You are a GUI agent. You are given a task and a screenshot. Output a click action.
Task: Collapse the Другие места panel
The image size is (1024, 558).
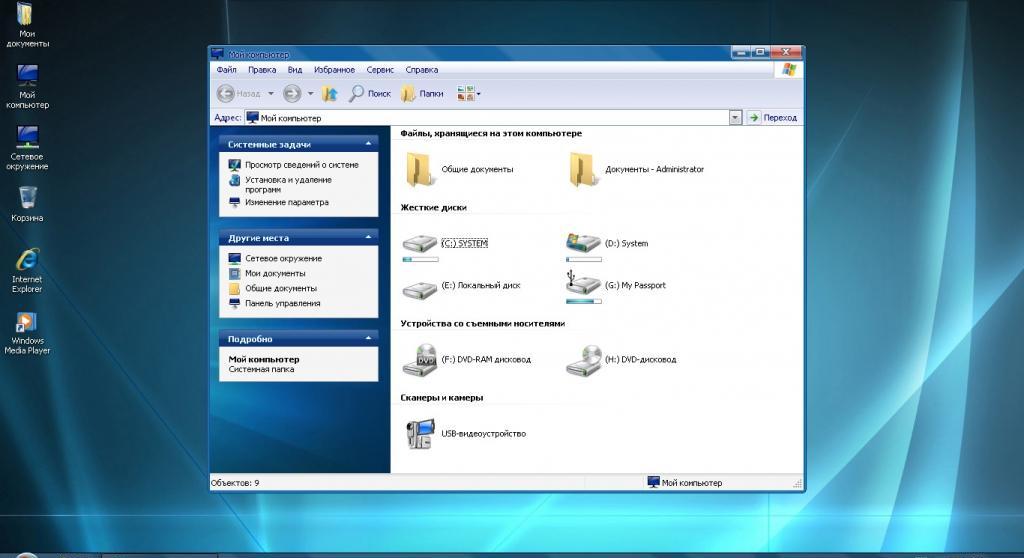[368, 238]
